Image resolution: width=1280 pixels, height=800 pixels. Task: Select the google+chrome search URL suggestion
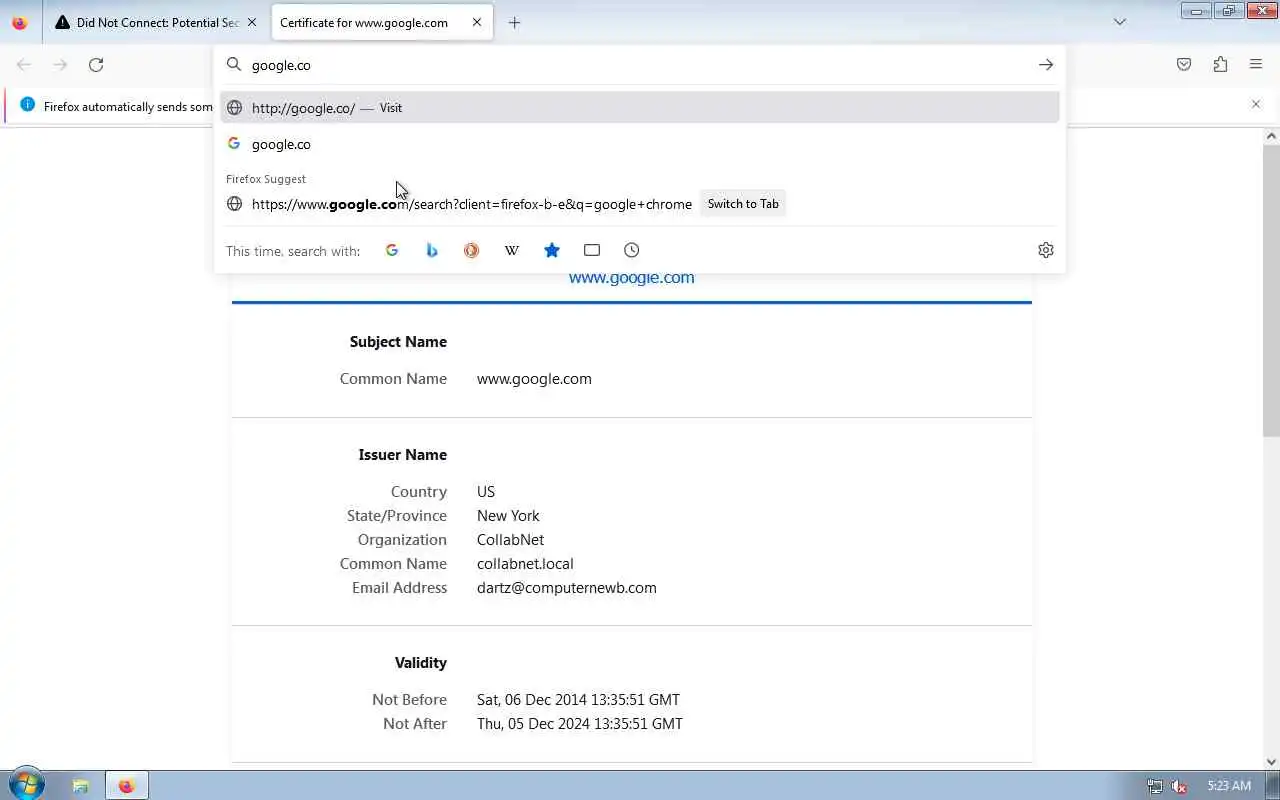(x=472, y=204)
